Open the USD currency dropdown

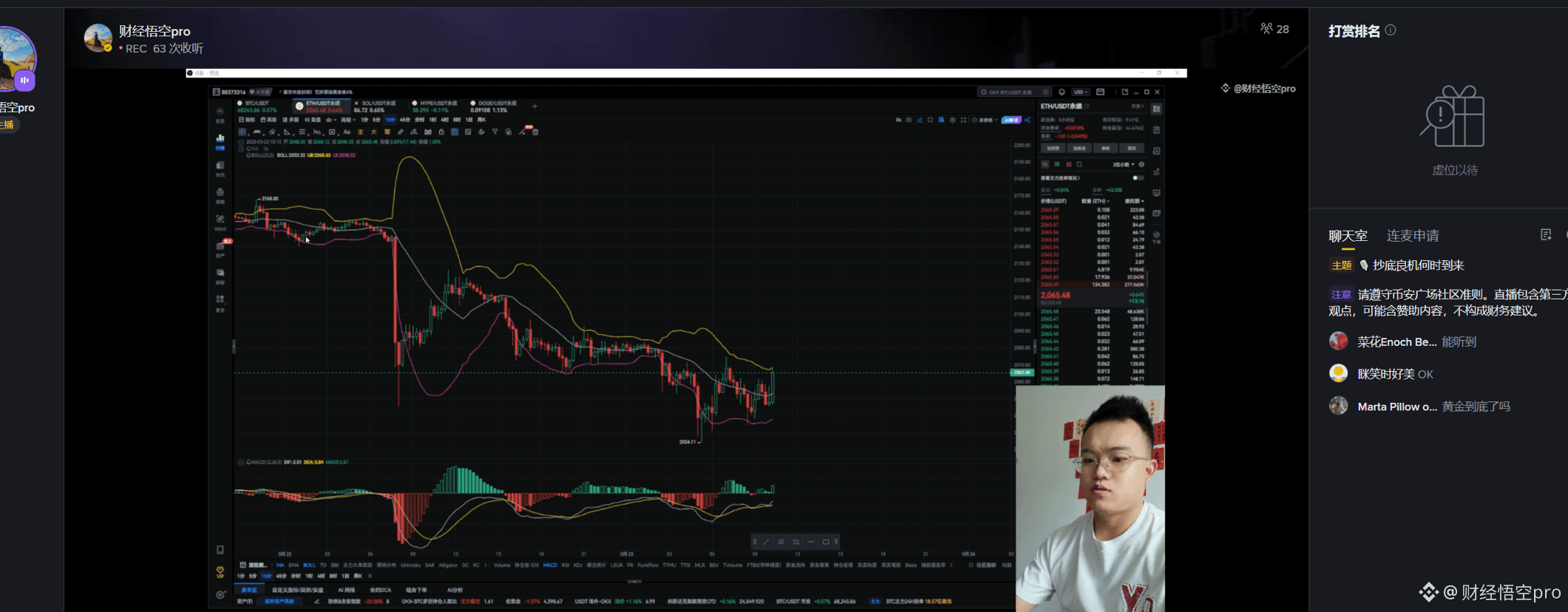coord(1081,92)
